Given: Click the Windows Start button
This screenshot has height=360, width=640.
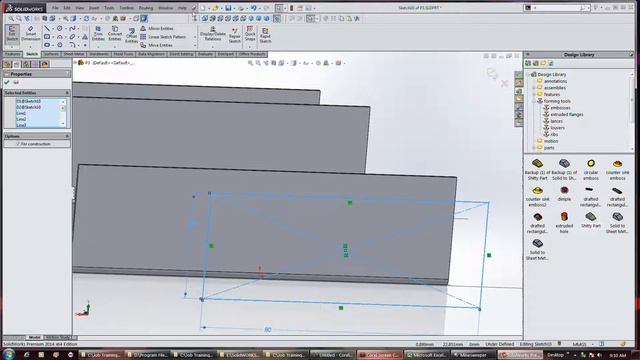Looking at the screenshot, I should pyautogui.click(x=8, y=354).
